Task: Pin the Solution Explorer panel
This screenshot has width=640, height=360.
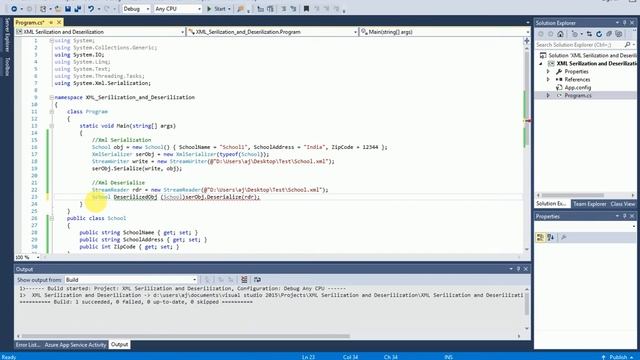Action: coord(624,23)
